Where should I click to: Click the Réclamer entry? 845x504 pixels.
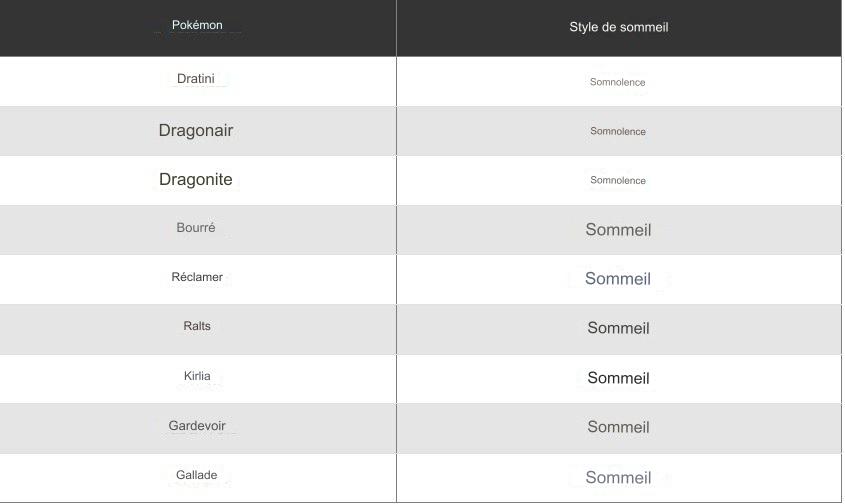[x=197, y=277]
